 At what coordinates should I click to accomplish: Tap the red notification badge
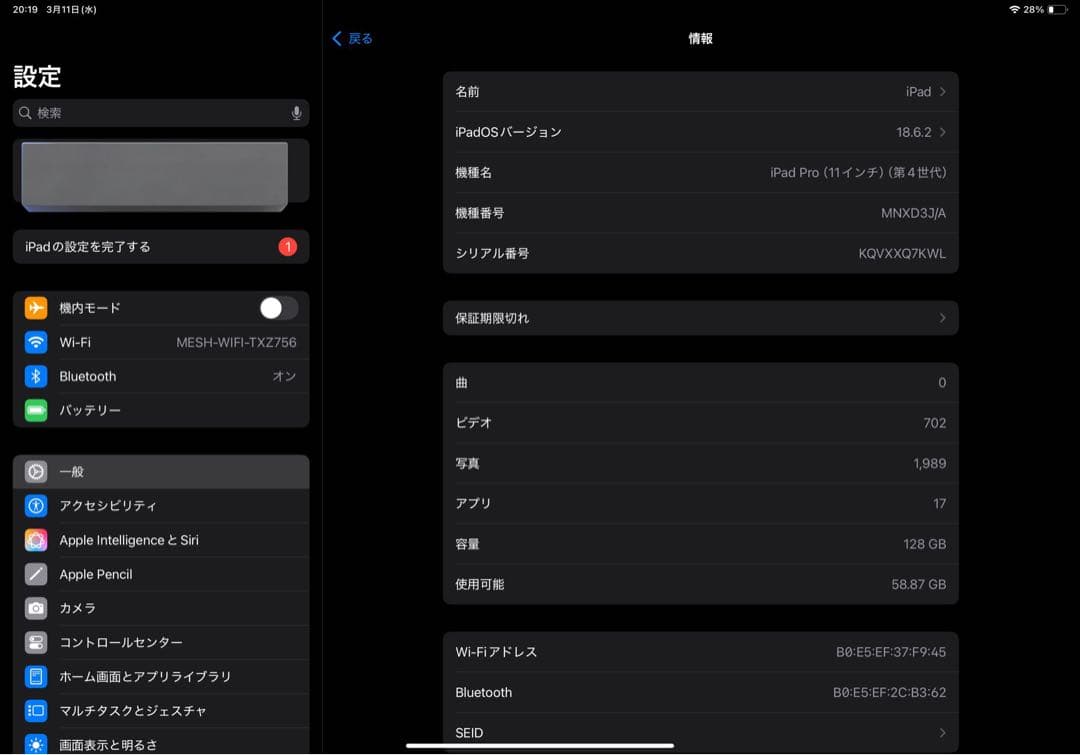tap(287, 247)
